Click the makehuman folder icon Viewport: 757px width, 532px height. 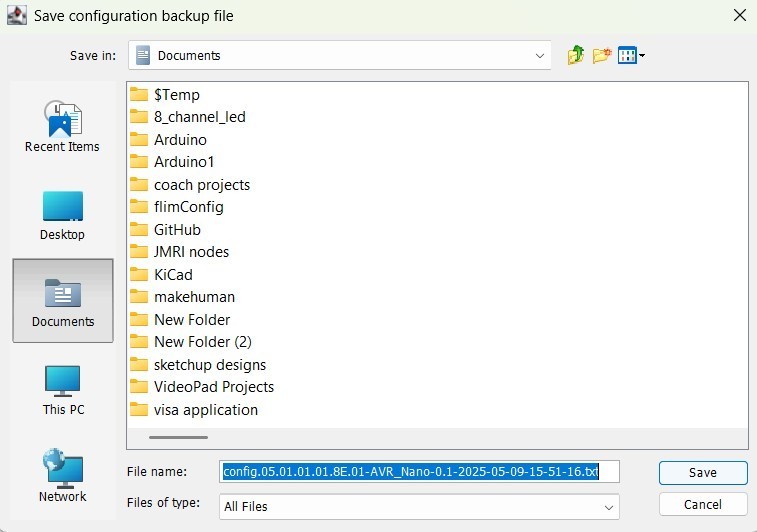139,296
